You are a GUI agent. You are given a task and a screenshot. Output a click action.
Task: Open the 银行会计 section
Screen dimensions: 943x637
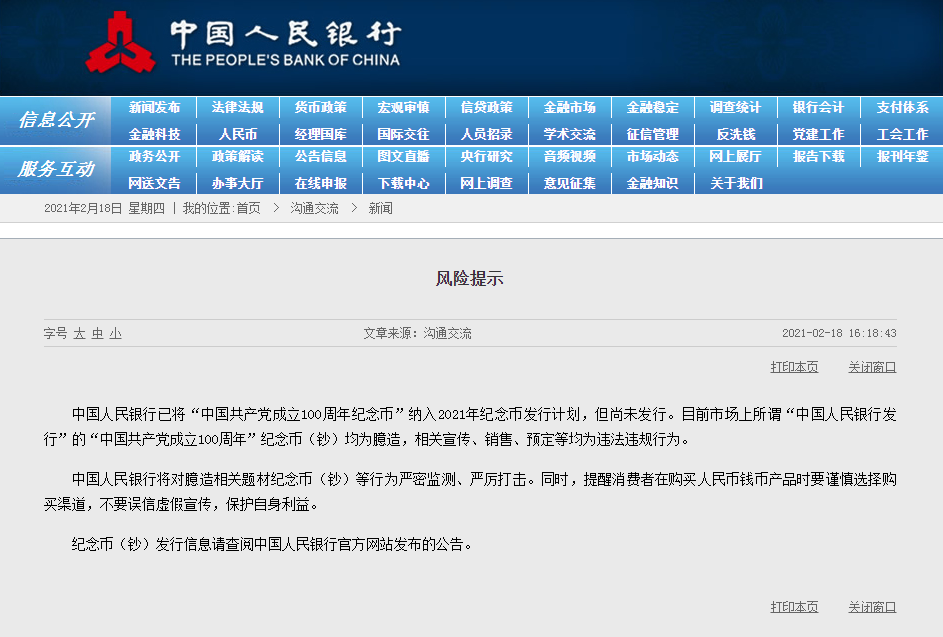pyautogui.click(x=818, y=108)
